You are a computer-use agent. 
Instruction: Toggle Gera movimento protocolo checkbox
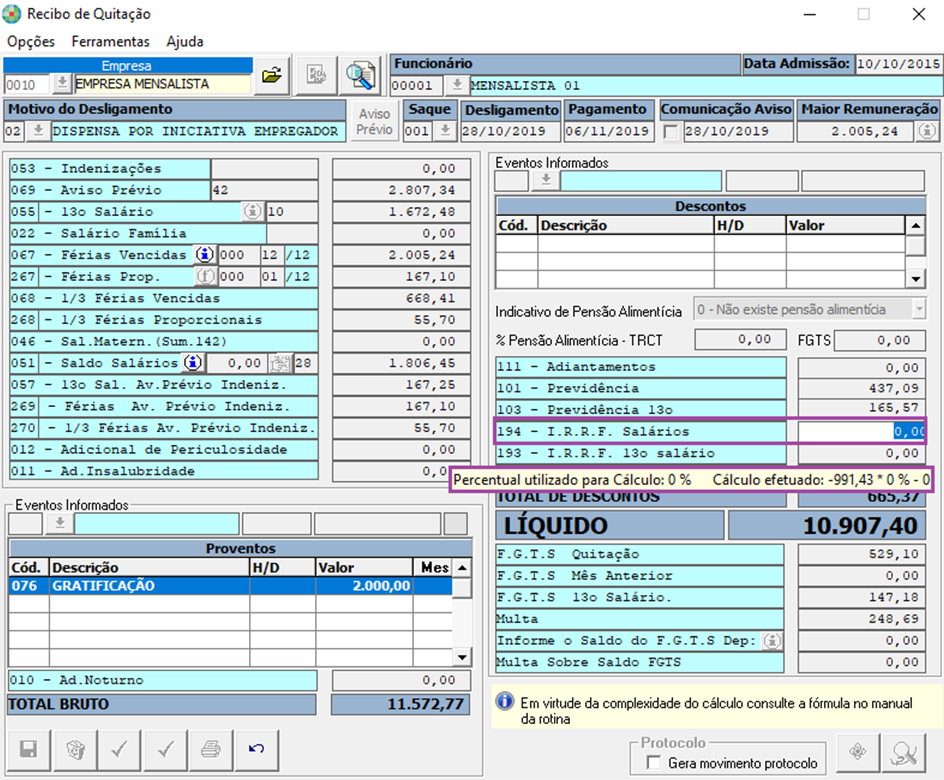pos(653,763)
